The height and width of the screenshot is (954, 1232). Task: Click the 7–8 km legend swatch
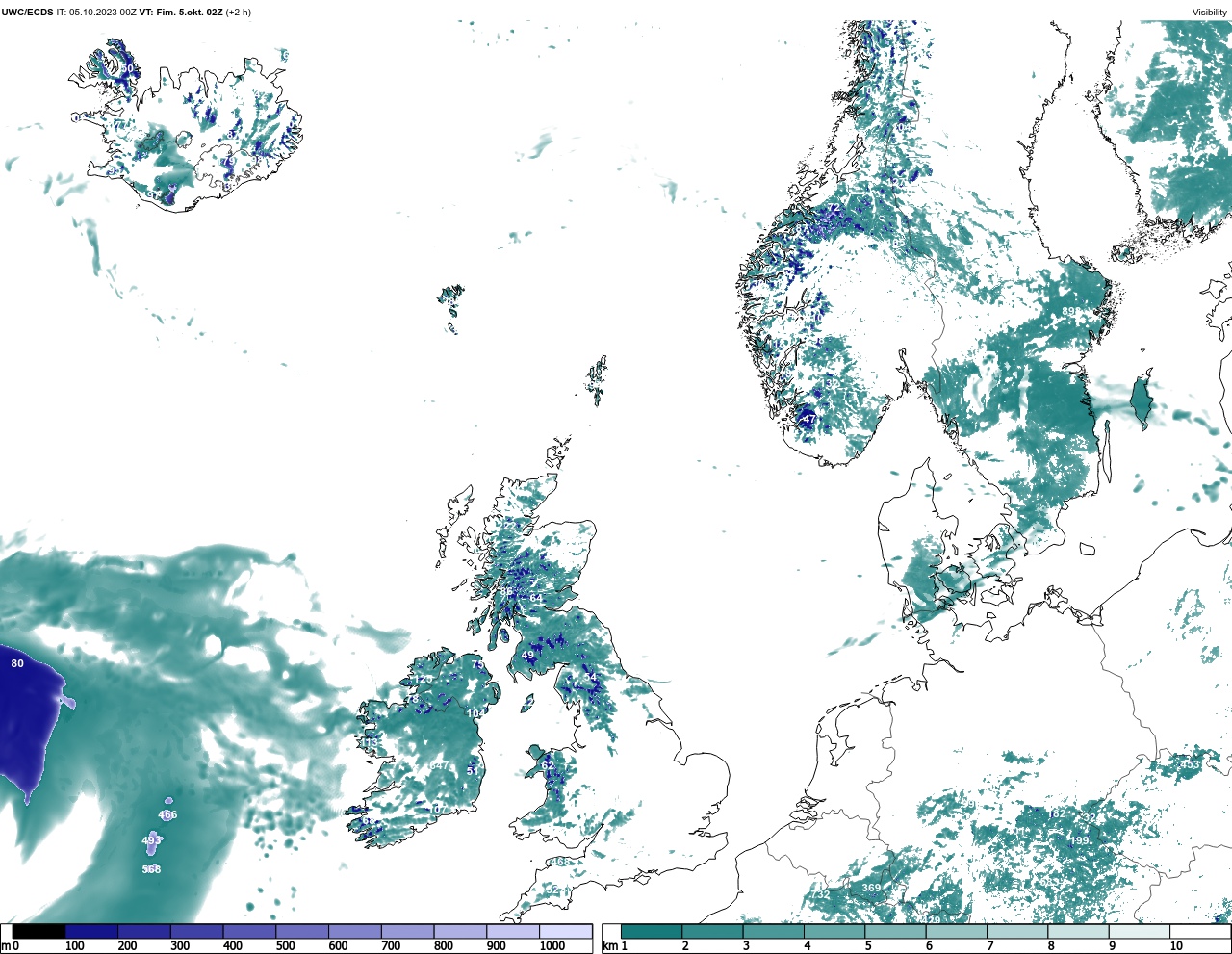(x=1017, y=931)
